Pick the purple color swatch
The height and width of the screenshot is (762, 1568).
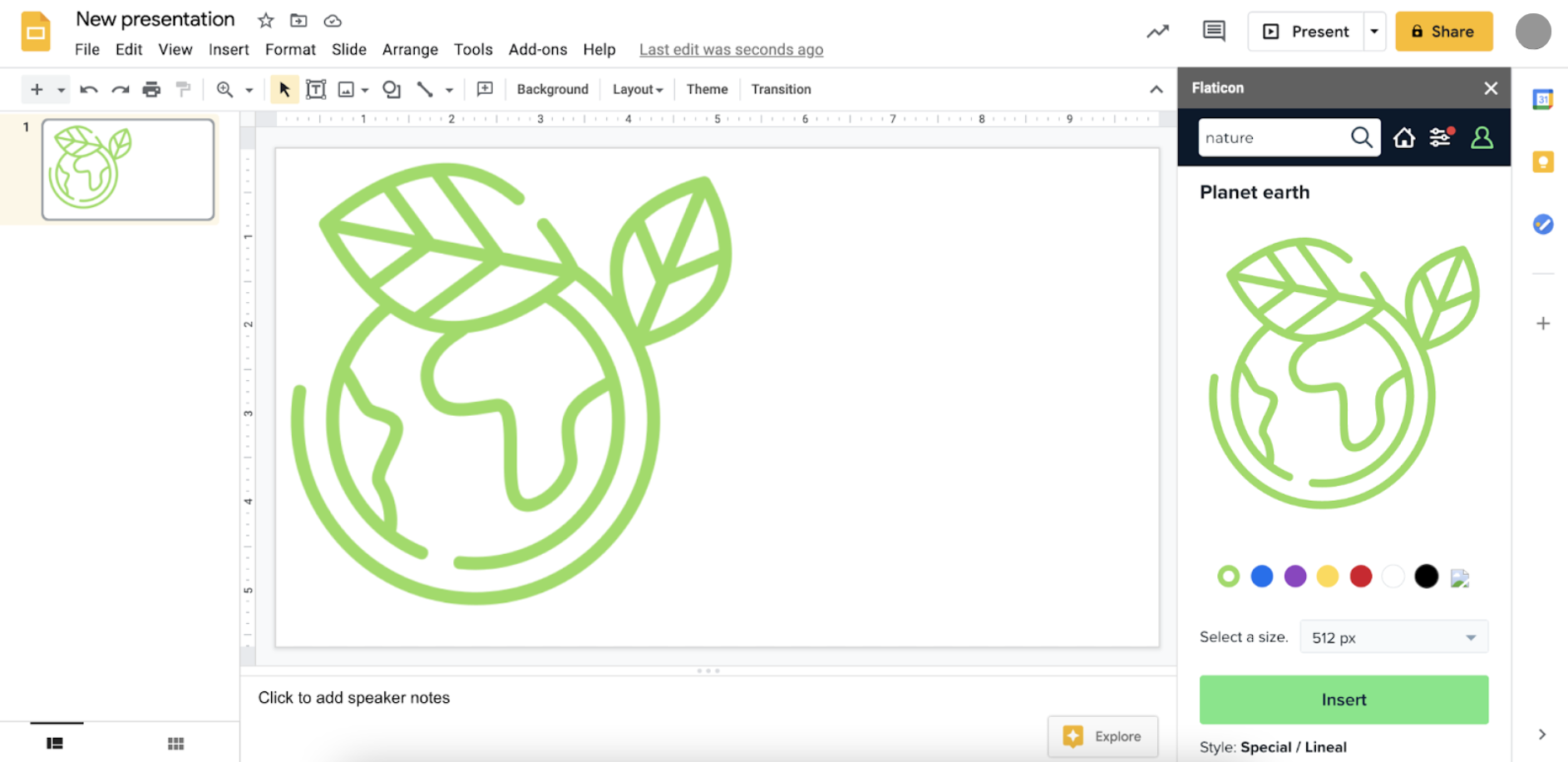coord(1294,576)
